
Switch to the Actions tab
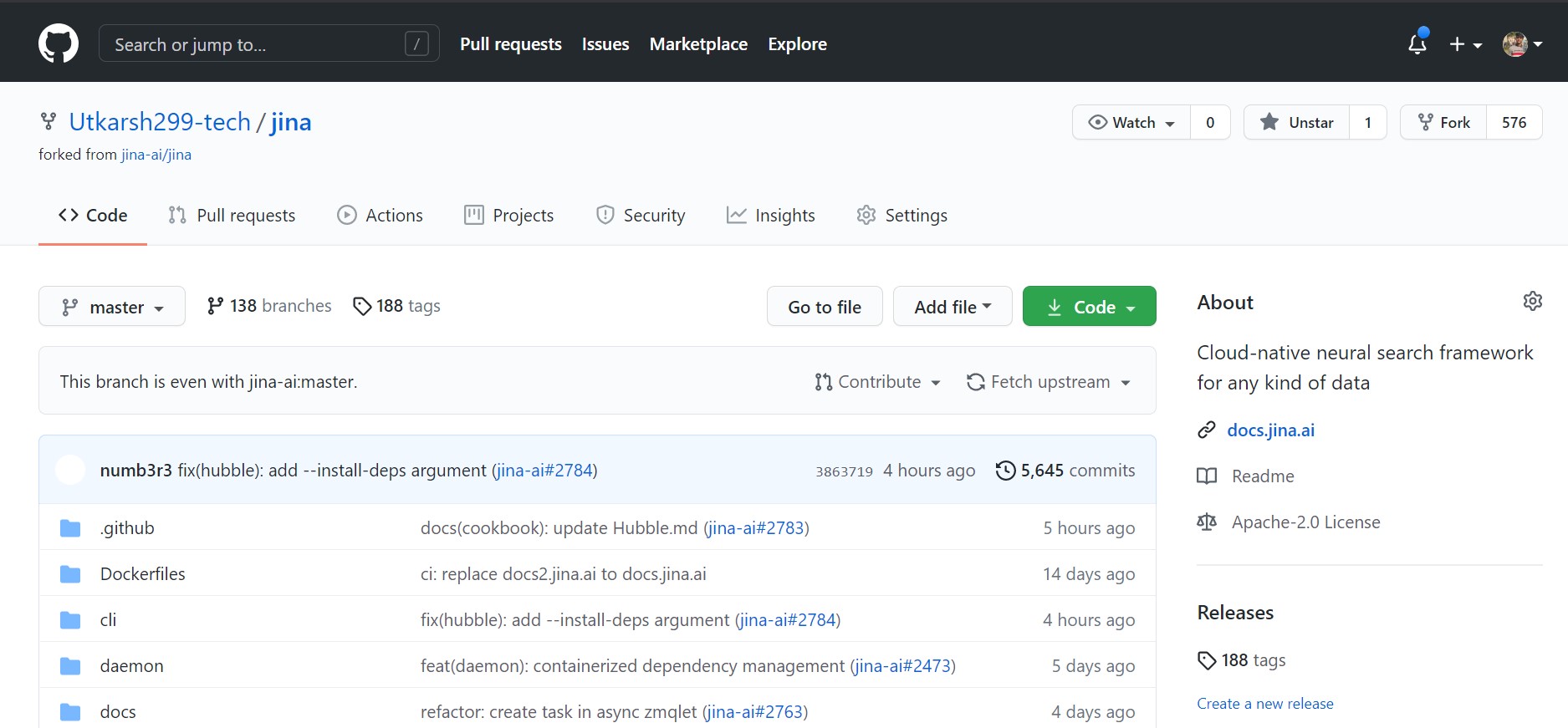click(x=380, y=216)
